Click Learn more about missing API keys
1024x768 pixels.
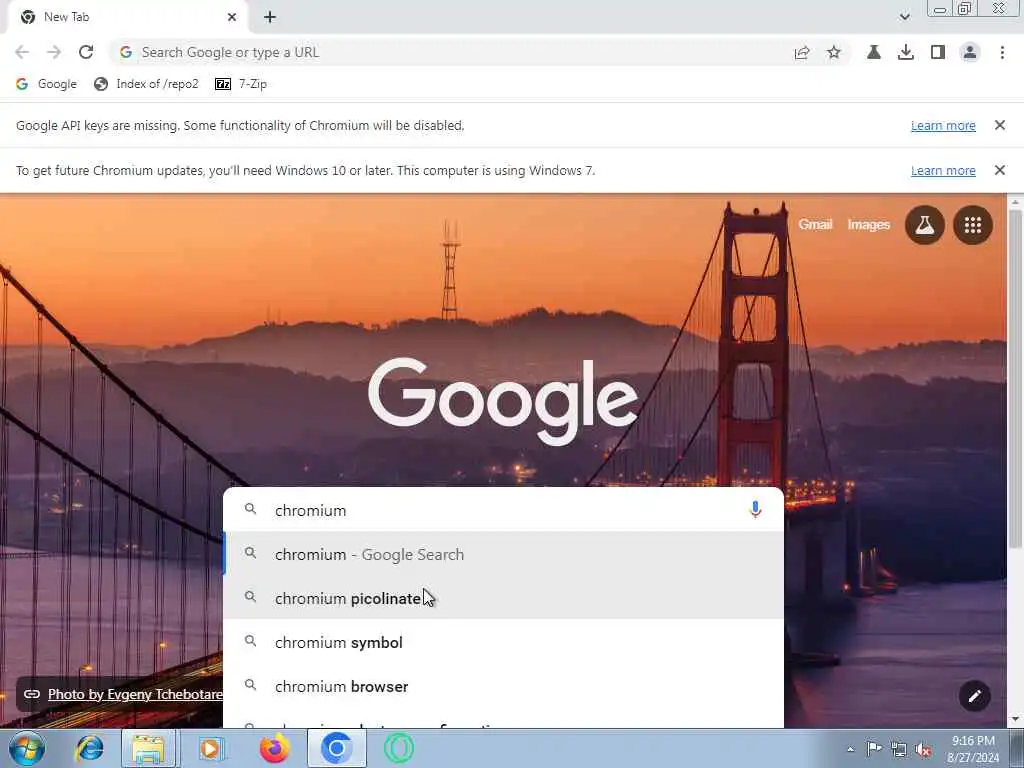coord(943,125)
